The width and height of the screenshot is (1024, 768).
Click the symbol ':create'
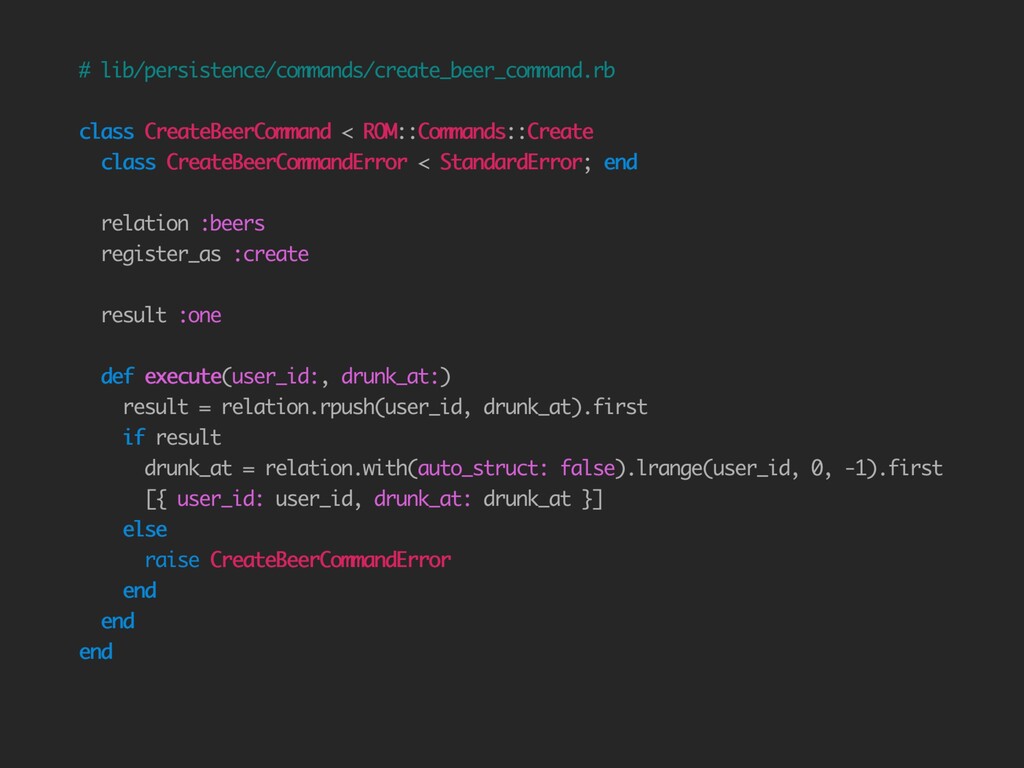tap(270, 254)
